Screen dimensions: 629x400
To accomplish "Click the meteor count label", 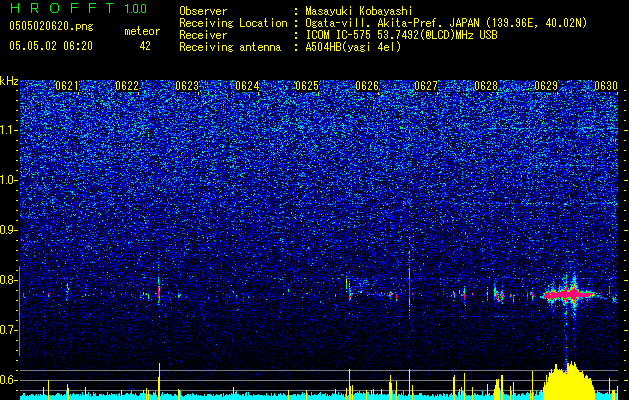I will tap(142, 31).
